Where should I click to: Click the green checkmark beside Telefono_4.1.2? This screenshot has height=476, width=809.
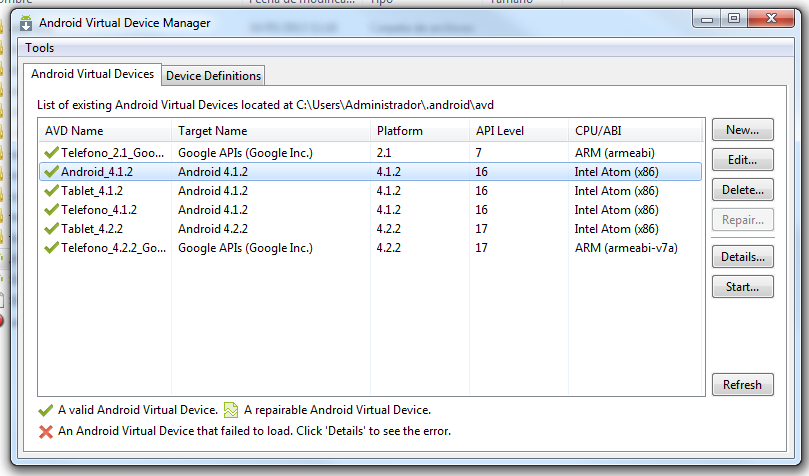pos(51,210)
